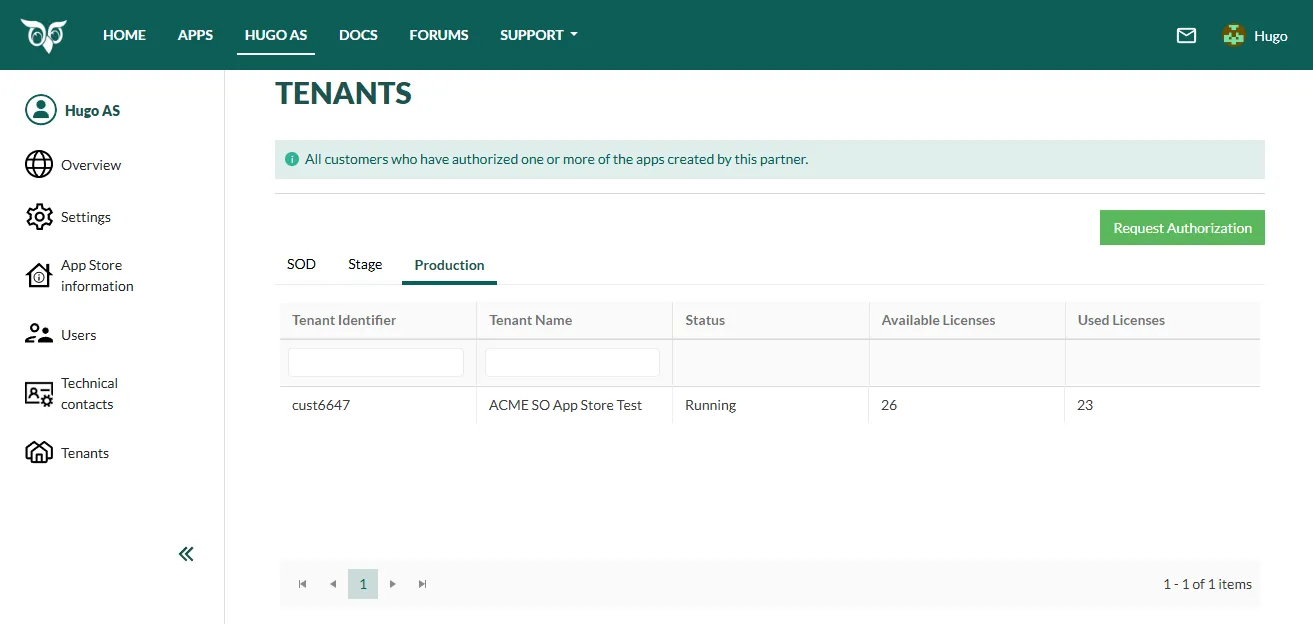
Task: Open the Users icon in sidebar
Action: point(39,335)
